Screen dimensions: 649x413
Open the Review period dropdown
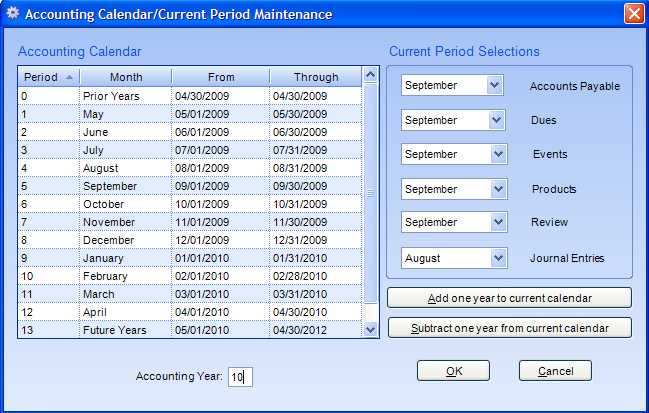pos(499,222)
